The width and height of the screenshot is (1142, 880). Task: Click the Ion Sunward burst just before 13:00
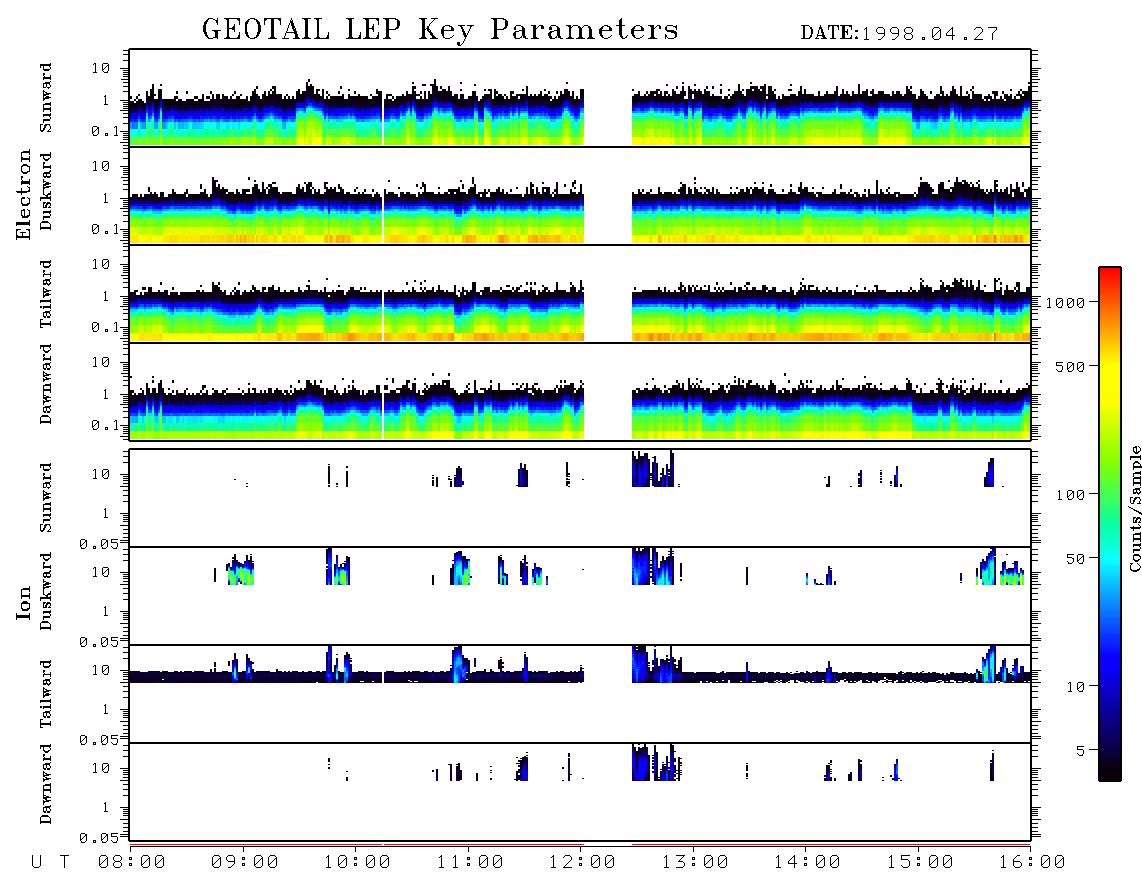click(653, 469)
